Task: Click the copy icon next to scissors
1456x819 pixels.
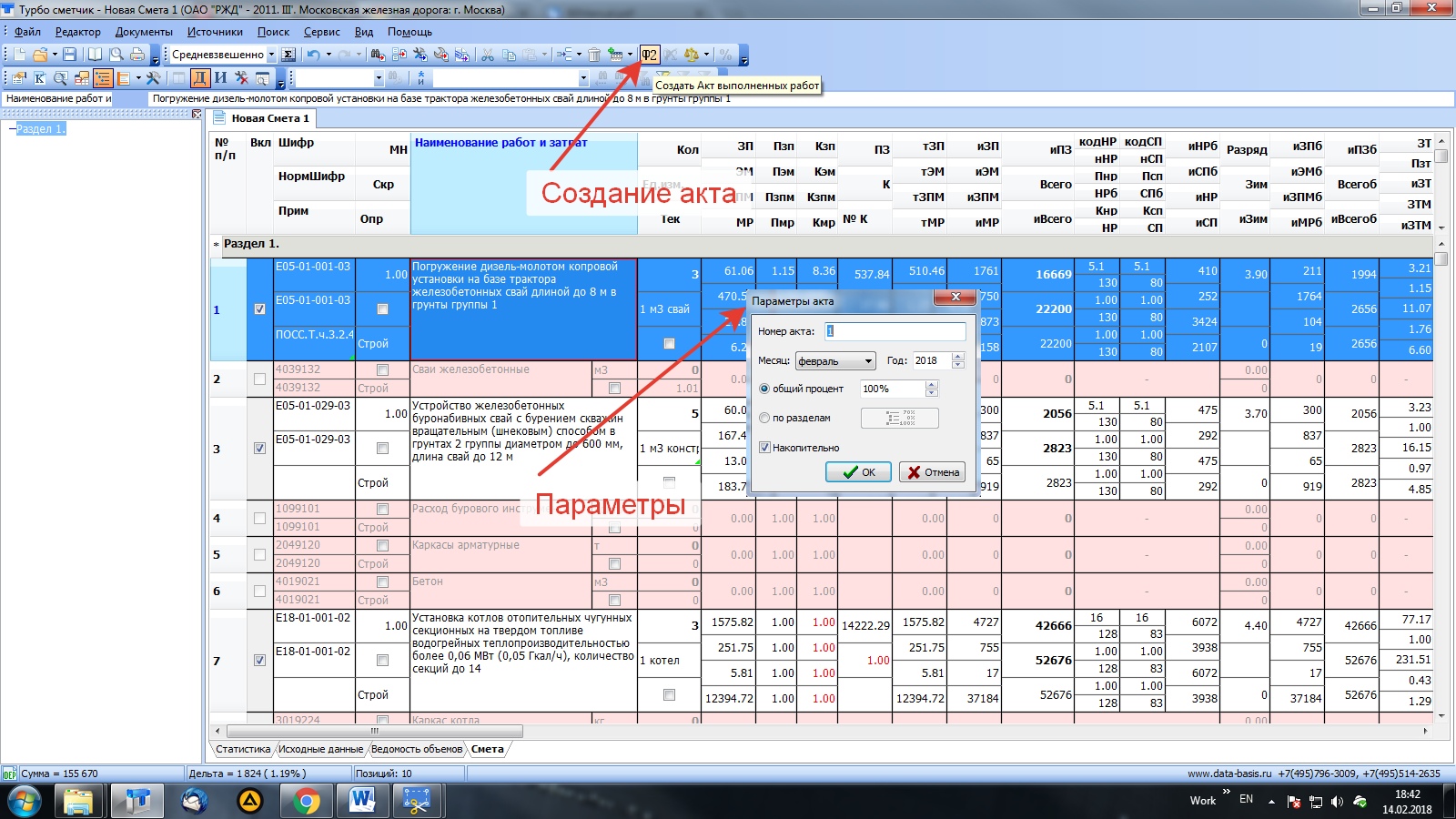Action: tap(510, 55)
